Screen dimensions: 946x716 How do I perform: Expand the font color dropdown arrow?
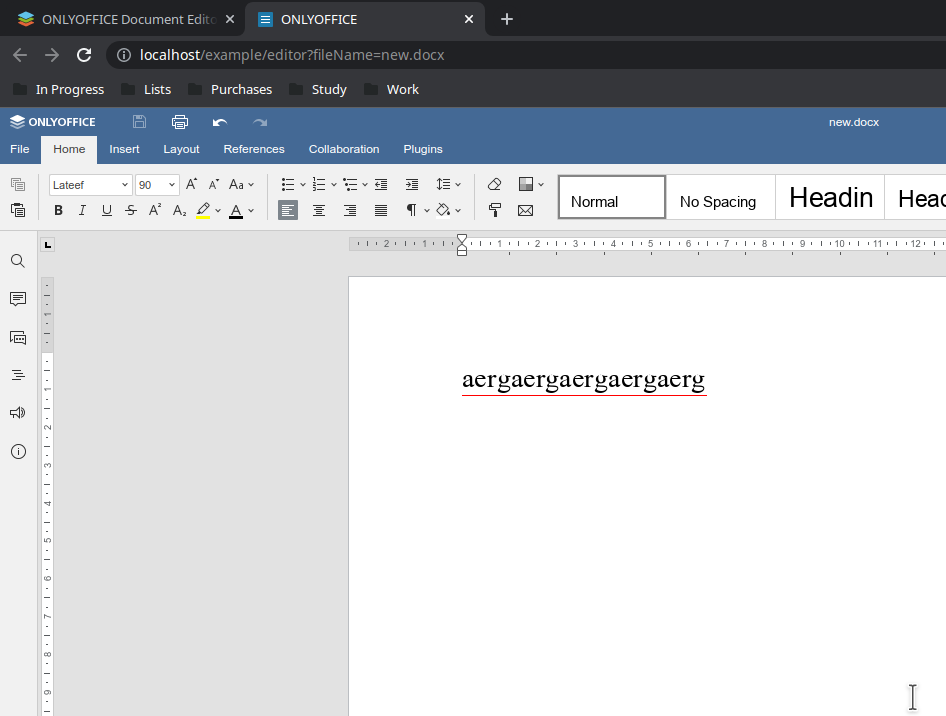tap(252, 210)
